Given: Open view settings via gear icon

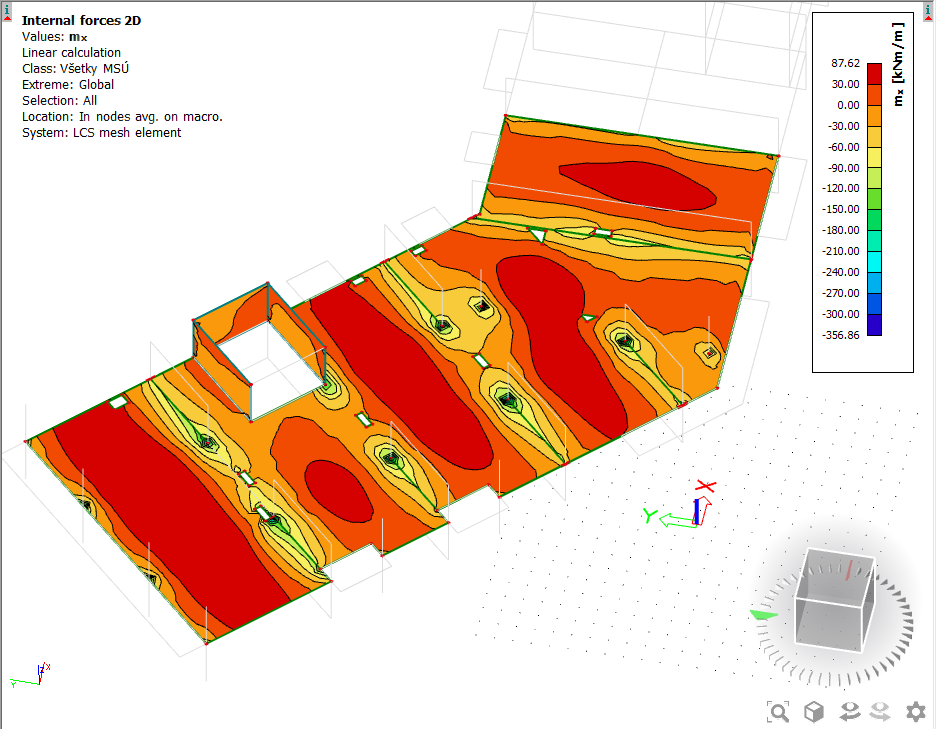Looking at the screenshot, I should point(915,712).
